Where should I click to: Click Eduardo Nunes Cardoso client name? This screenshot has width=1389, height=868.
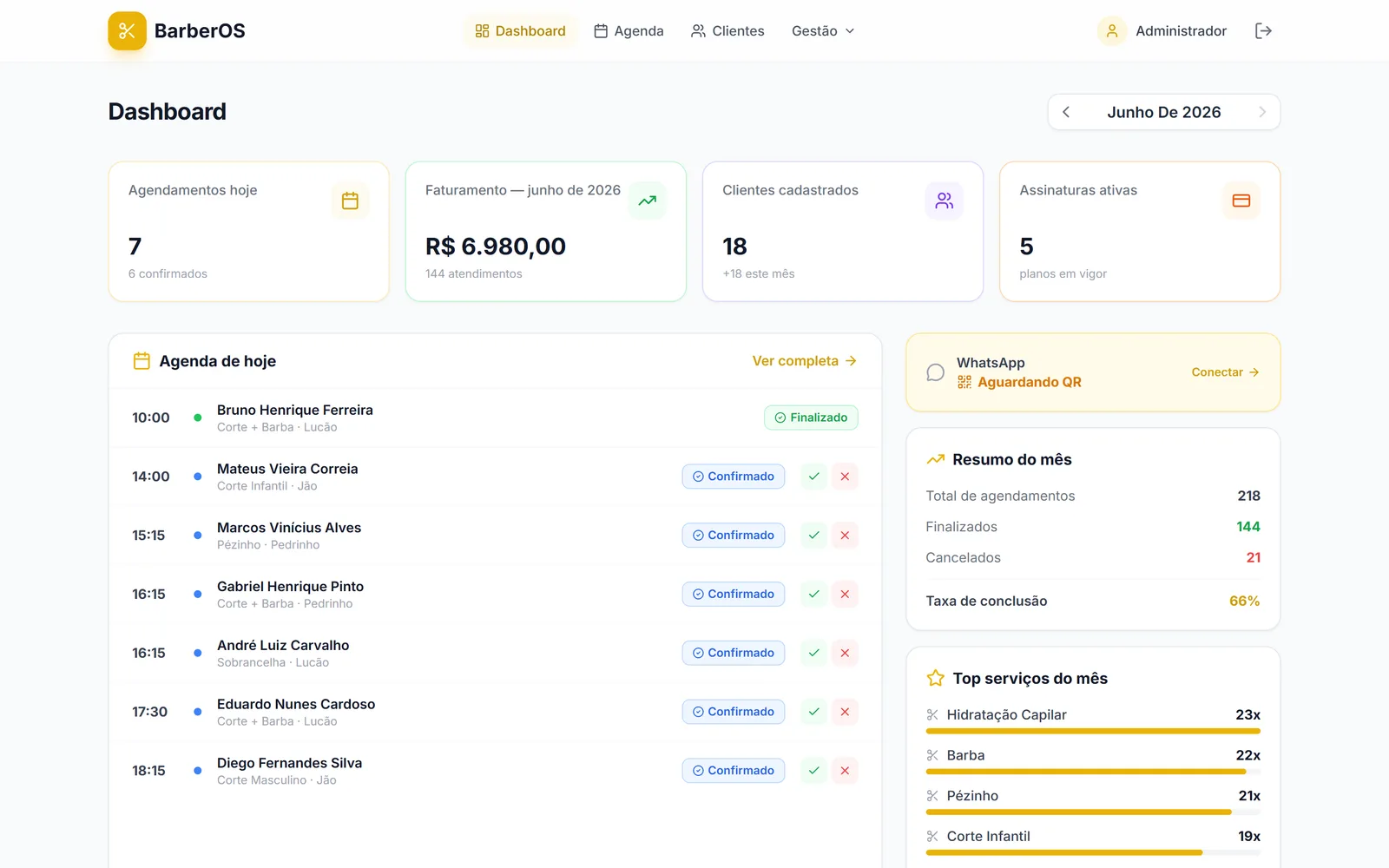pyautogui.click(x=296, y=704)
